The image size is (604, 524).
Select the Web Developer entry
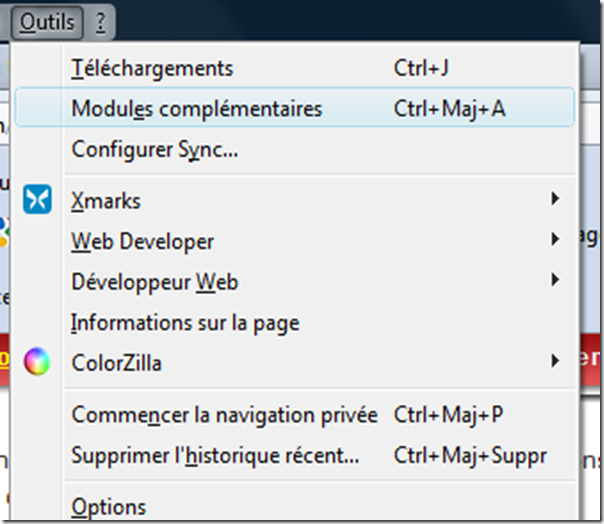(142, 241)
